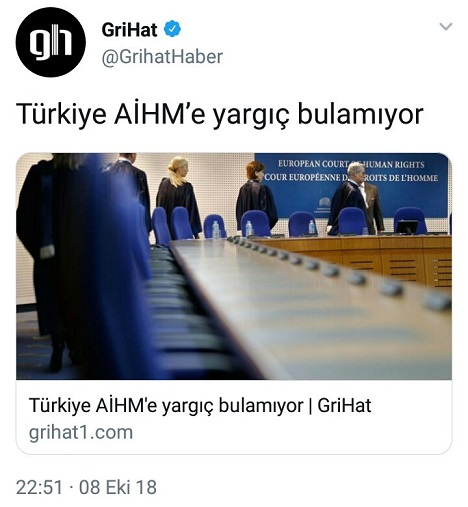Open the GriHat profile avatar

coord(51,42)
